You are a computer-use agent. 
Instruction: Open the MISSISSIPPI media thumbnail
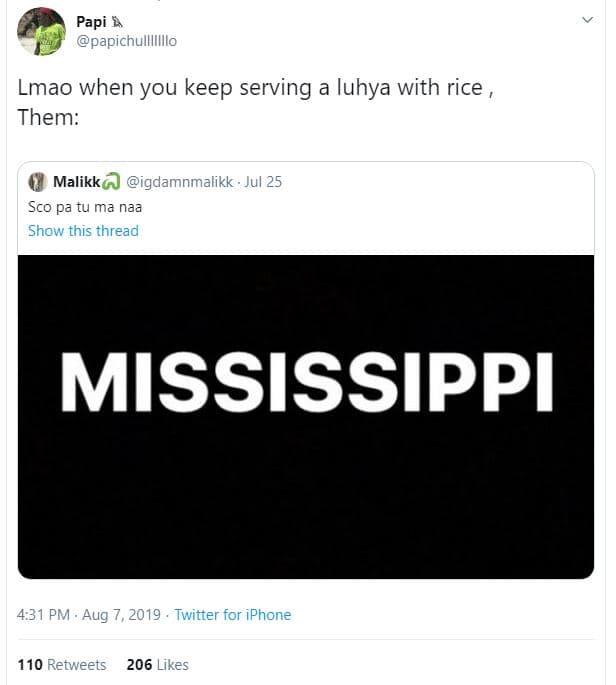click(306, 415)
